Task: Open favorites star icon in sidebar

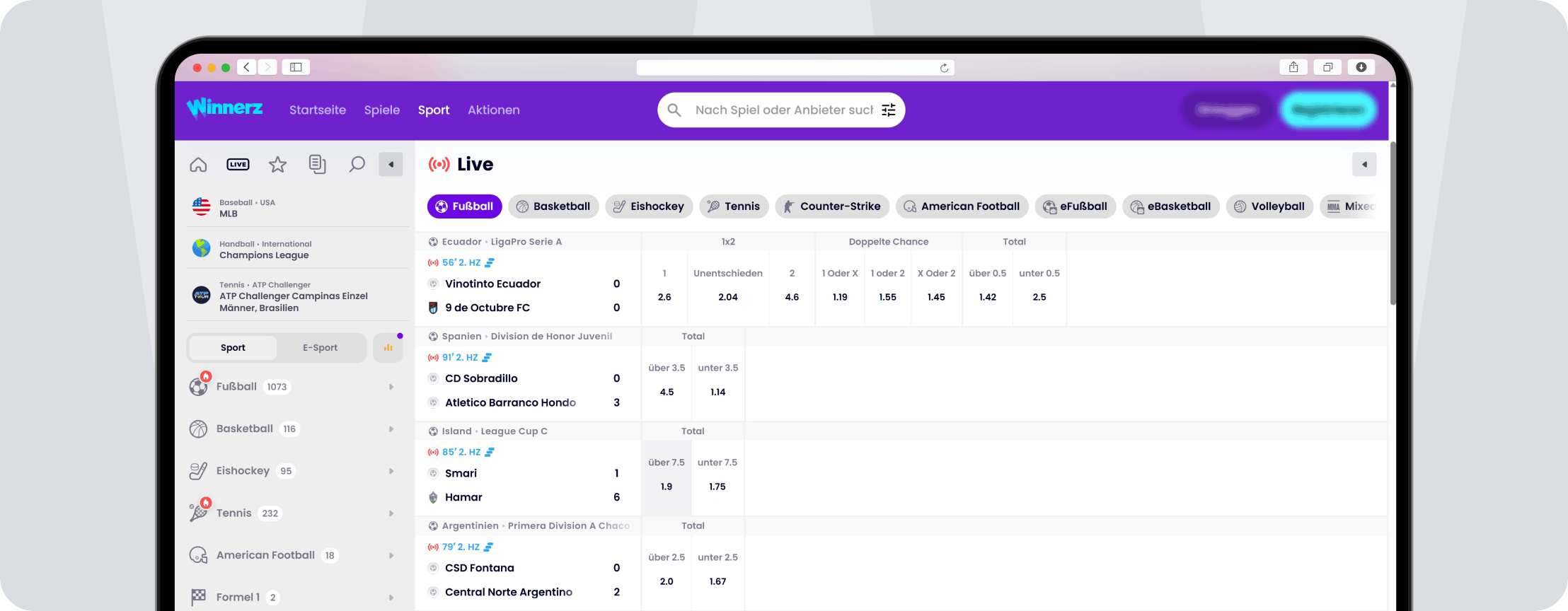Action: (277, 165)
